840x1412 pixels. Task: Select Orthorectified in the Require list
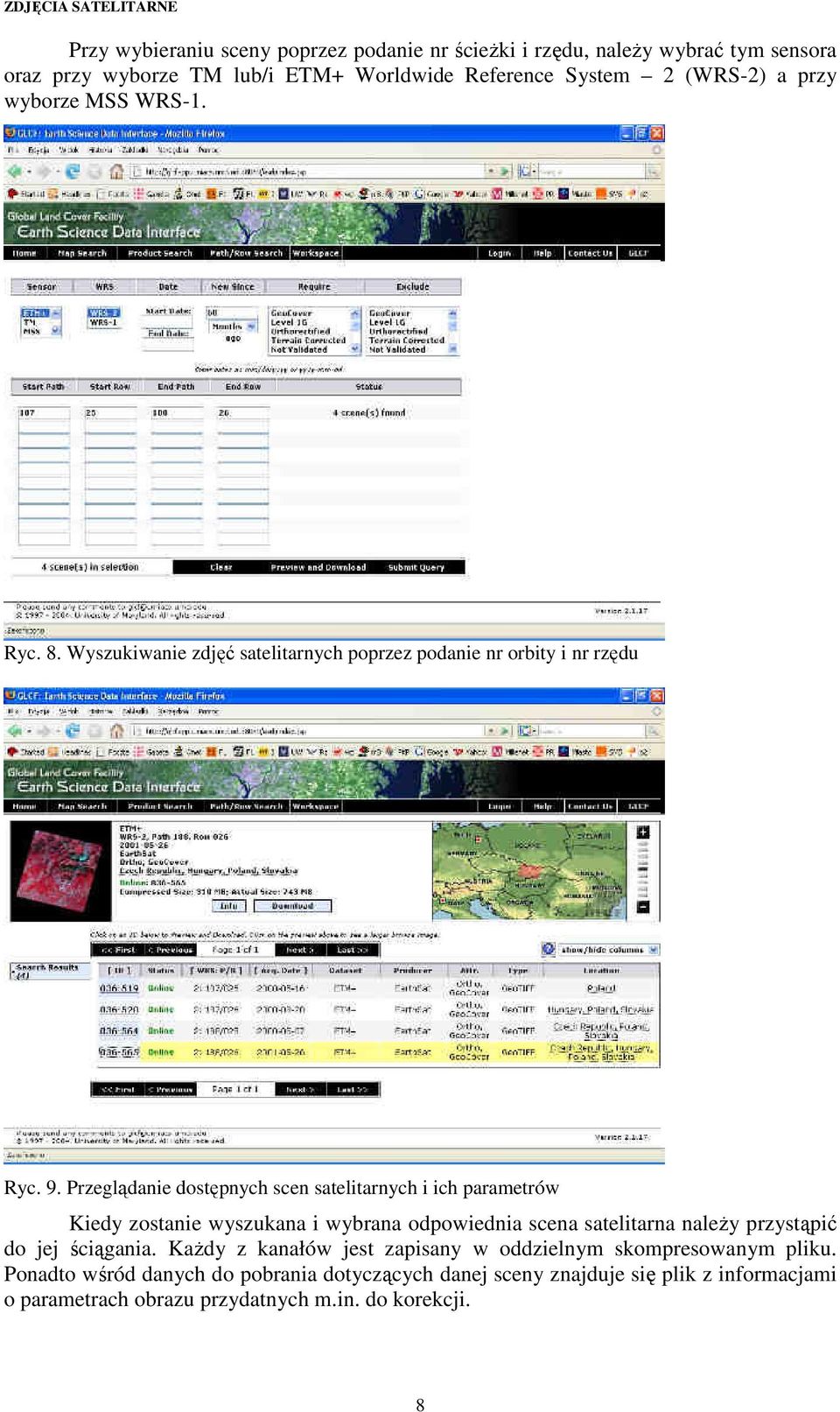click(x=301, y=331)
